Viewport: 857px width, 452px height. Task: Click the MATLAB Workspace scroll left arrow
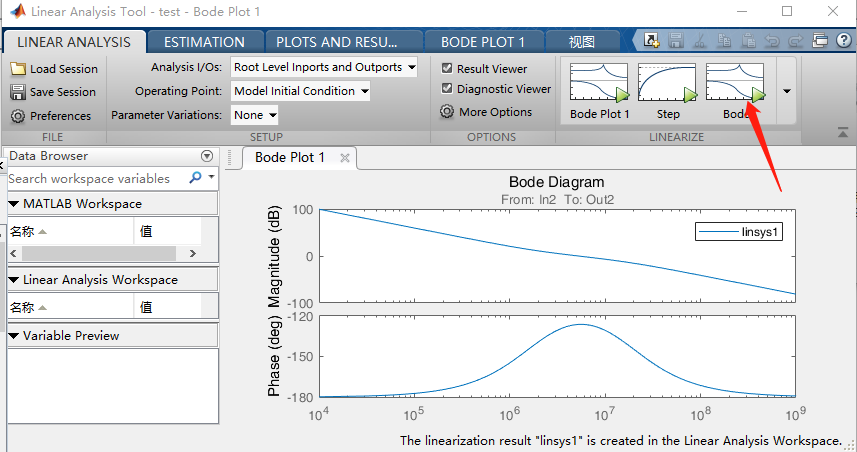[x=14, y=253]
